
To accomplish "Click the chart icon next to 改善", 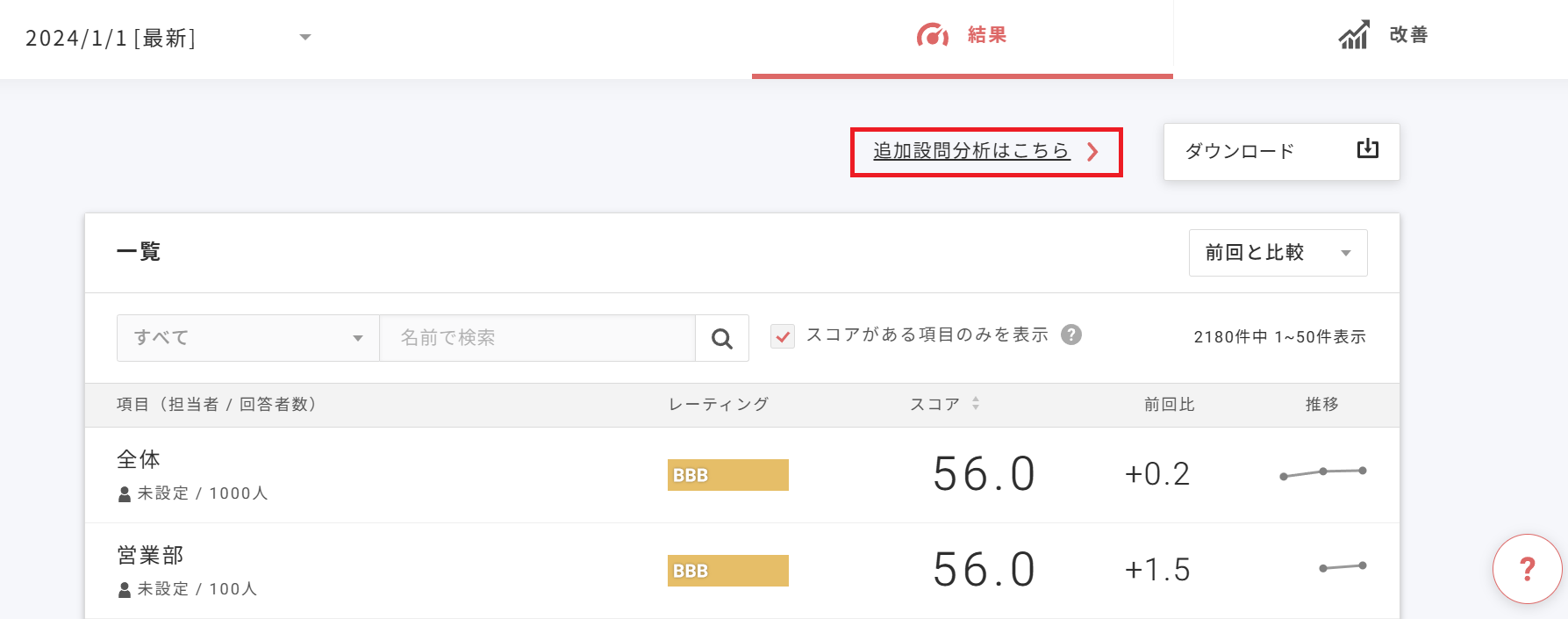I will point(1352,34).
